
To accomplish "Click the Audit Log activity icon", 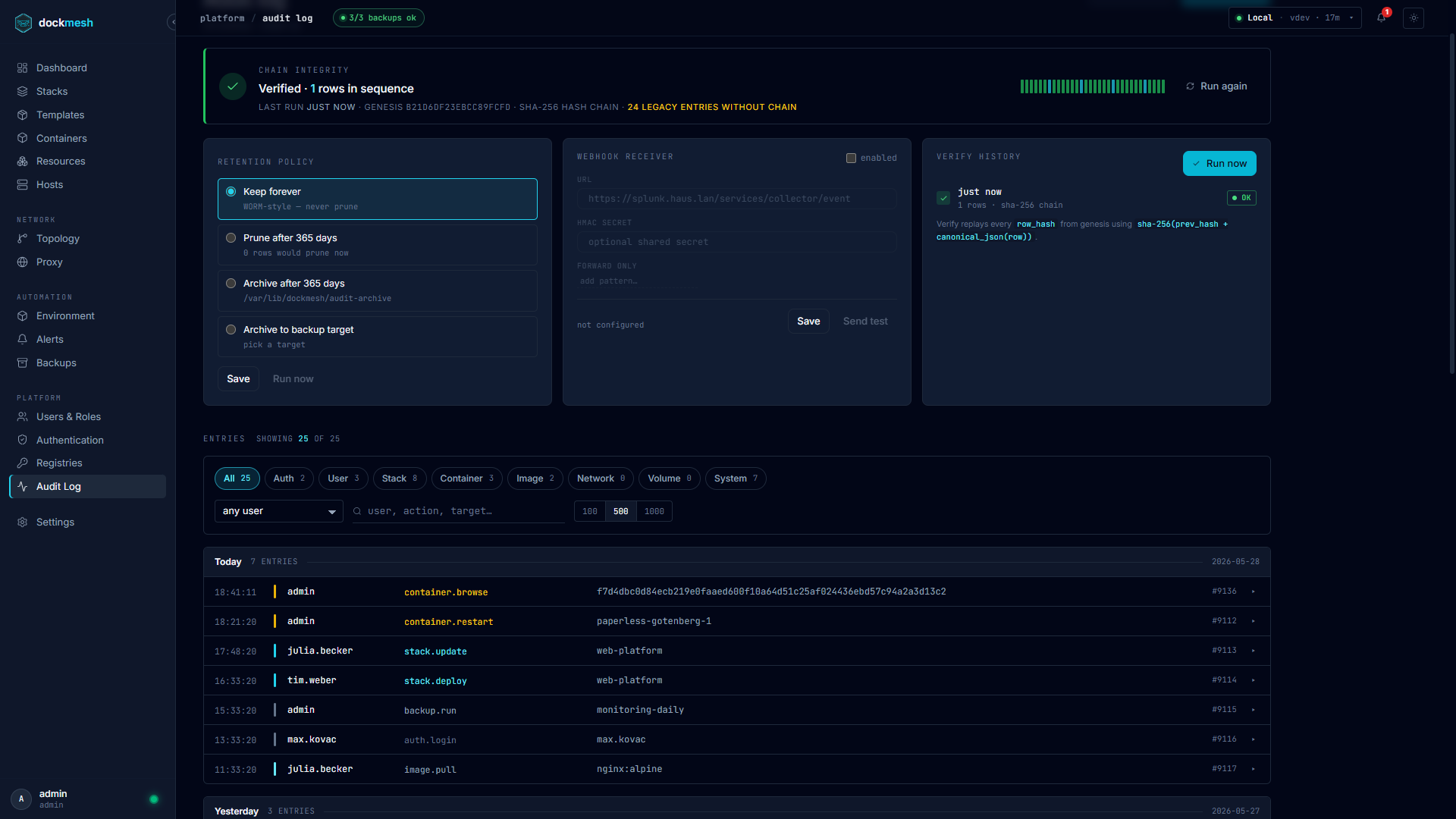I will (x=22, y=487).
